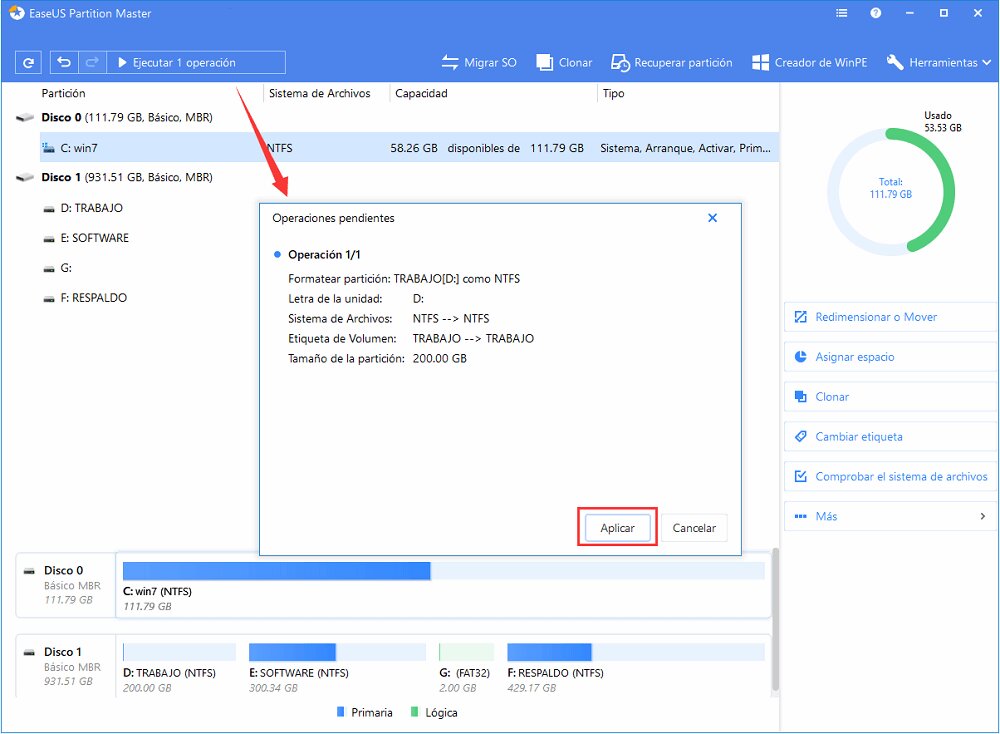Image resolution: width=1000 pixels, height=734 pixels.
Task: Select F: RESPALDO block in disk map
Action: (636, 668)
